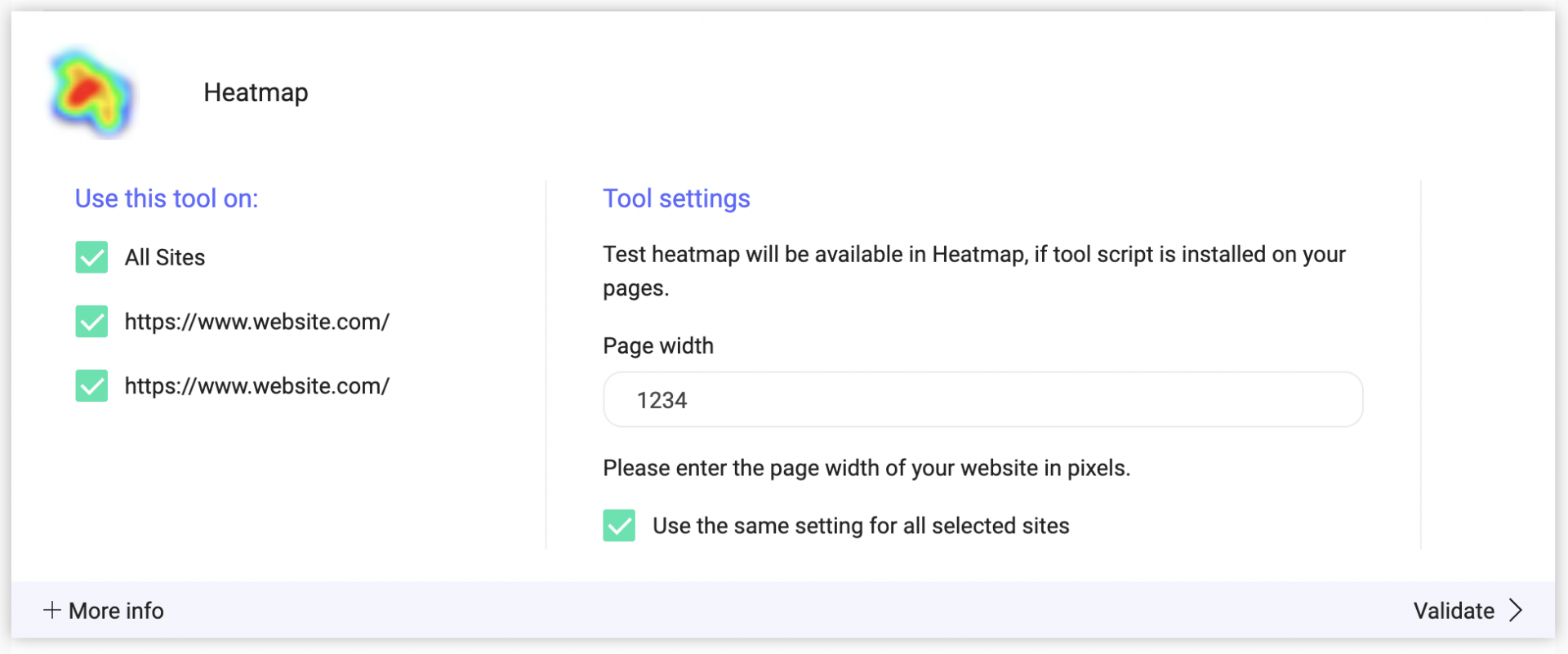The height and width of the screenshot is (654, 1568).
Task: Toggle the All Sites checkbox
Action: click(91, 257)
